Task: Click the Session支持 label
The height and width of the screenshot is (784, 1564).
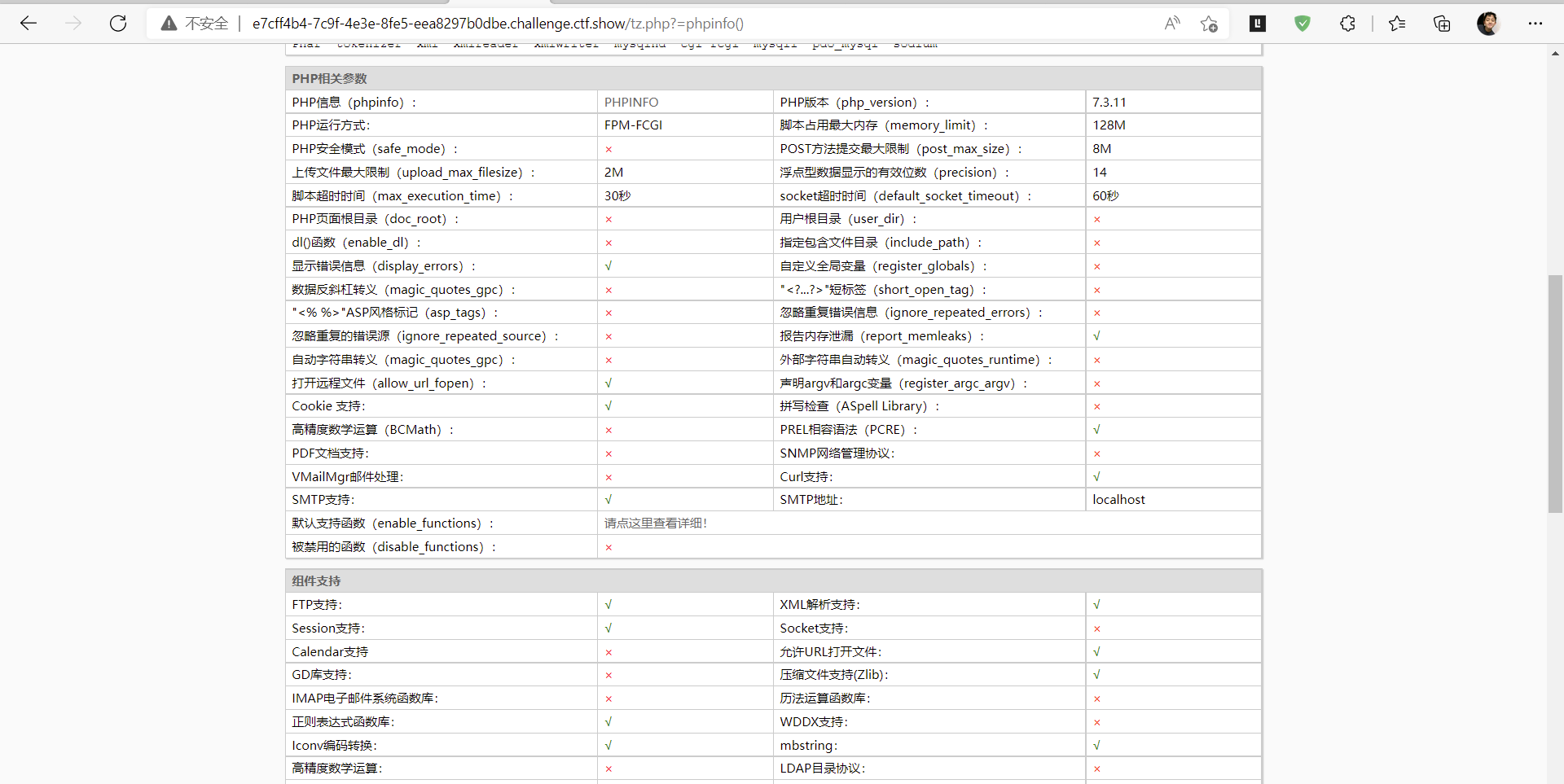Action: click(x=328, y=629)
